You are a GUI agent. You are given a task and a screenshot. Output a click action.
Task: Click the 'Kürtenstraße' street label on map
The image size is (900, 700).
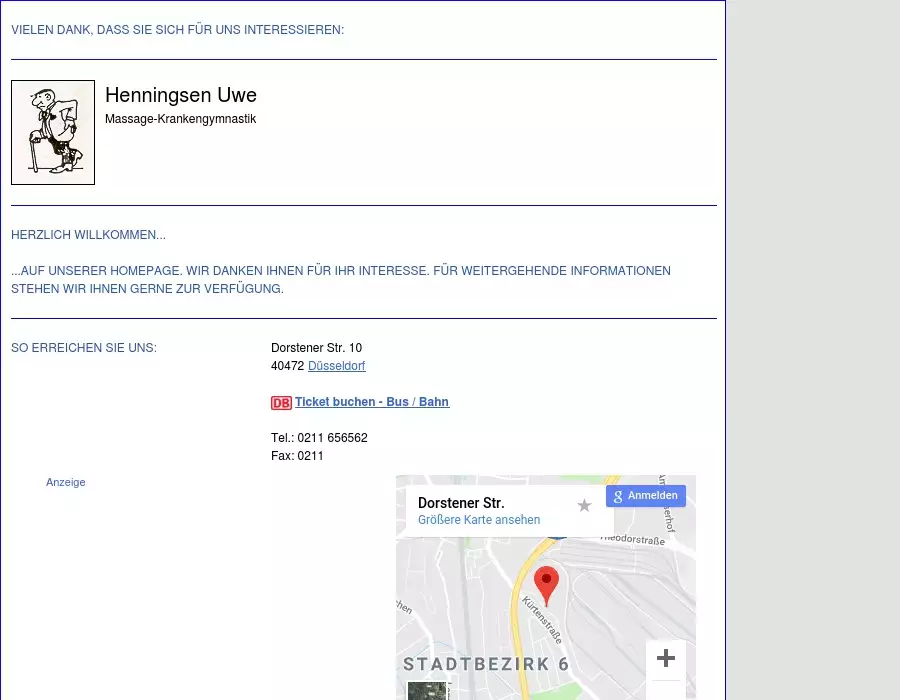click(x=542, y=621)
